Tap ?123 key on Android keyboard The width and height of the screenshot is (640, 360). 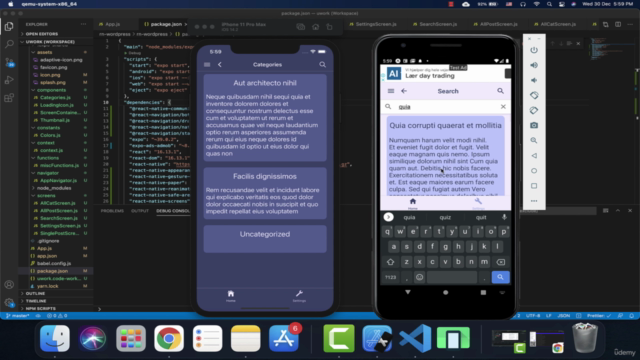click(391, 277)
